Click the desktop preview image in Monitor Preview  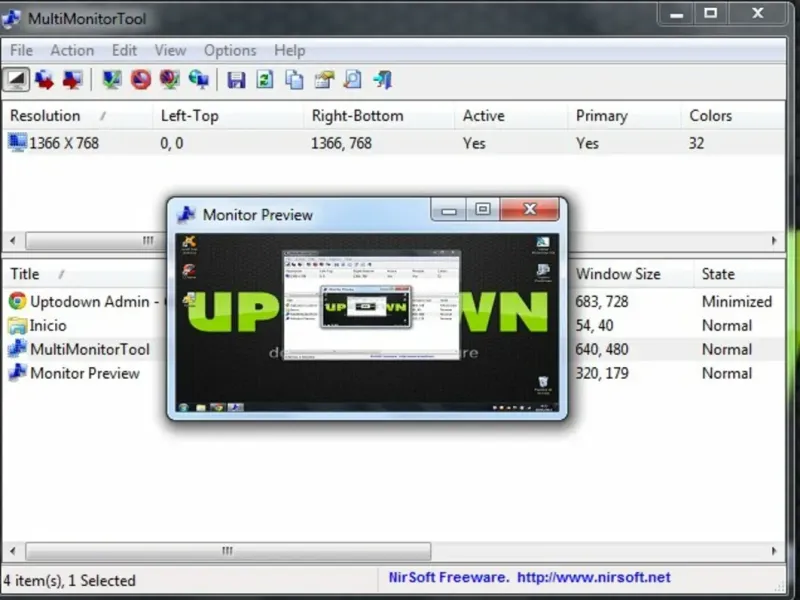[x=367, y=323]
